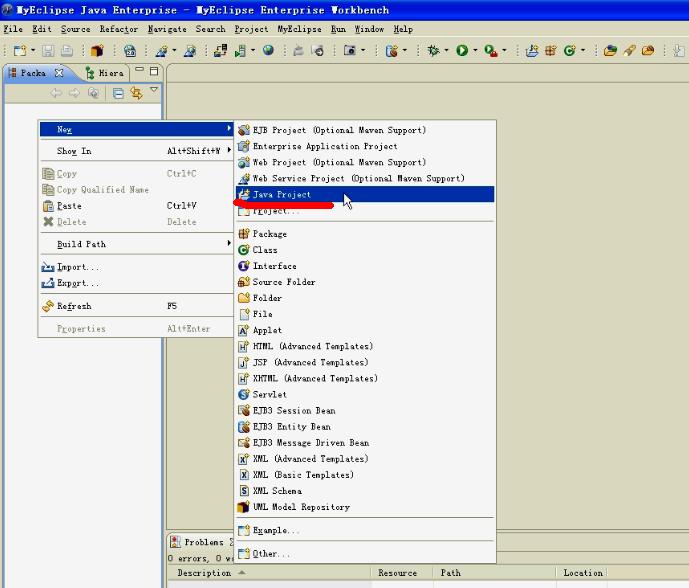Open the Help menu
Viewport: 689px width, 588px height.
click(x=403, y=29)
